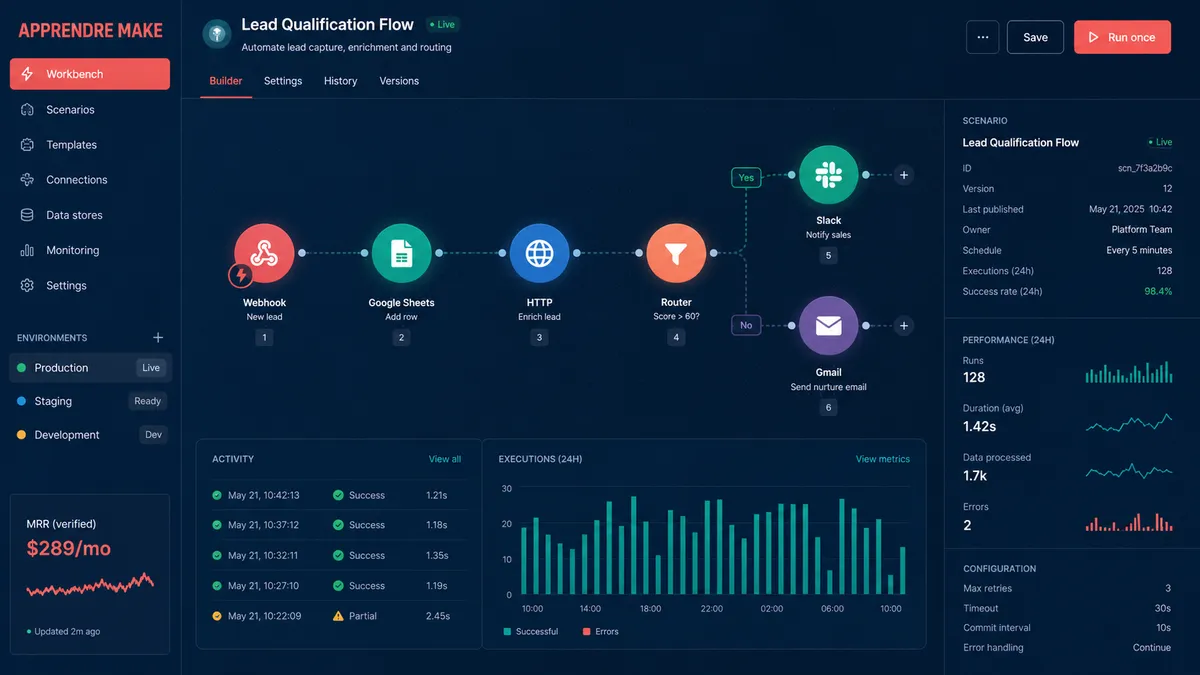
Task: Click the Runs mini bar chart
Action: click(x=1129, y=370)
